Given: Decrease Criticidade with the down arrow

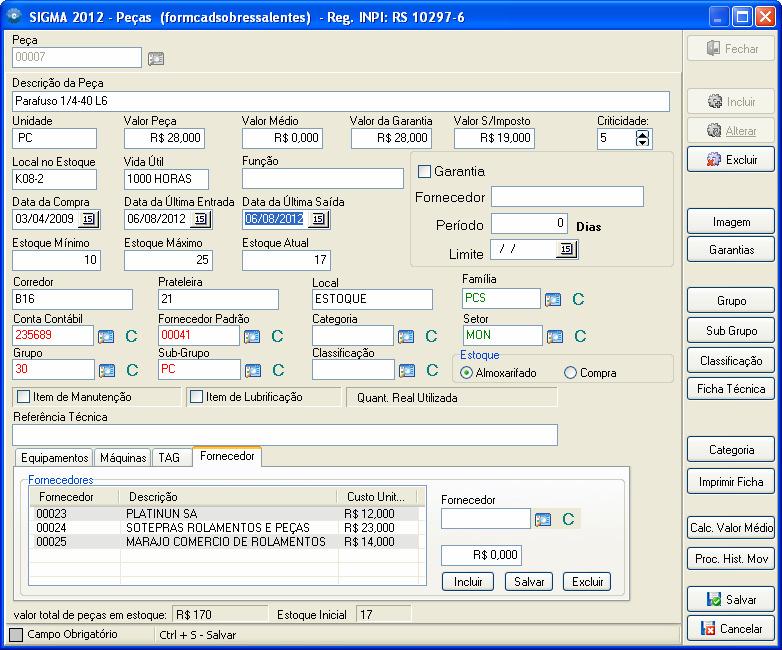Looking at the screenshot, I should [x=643, y=143].
